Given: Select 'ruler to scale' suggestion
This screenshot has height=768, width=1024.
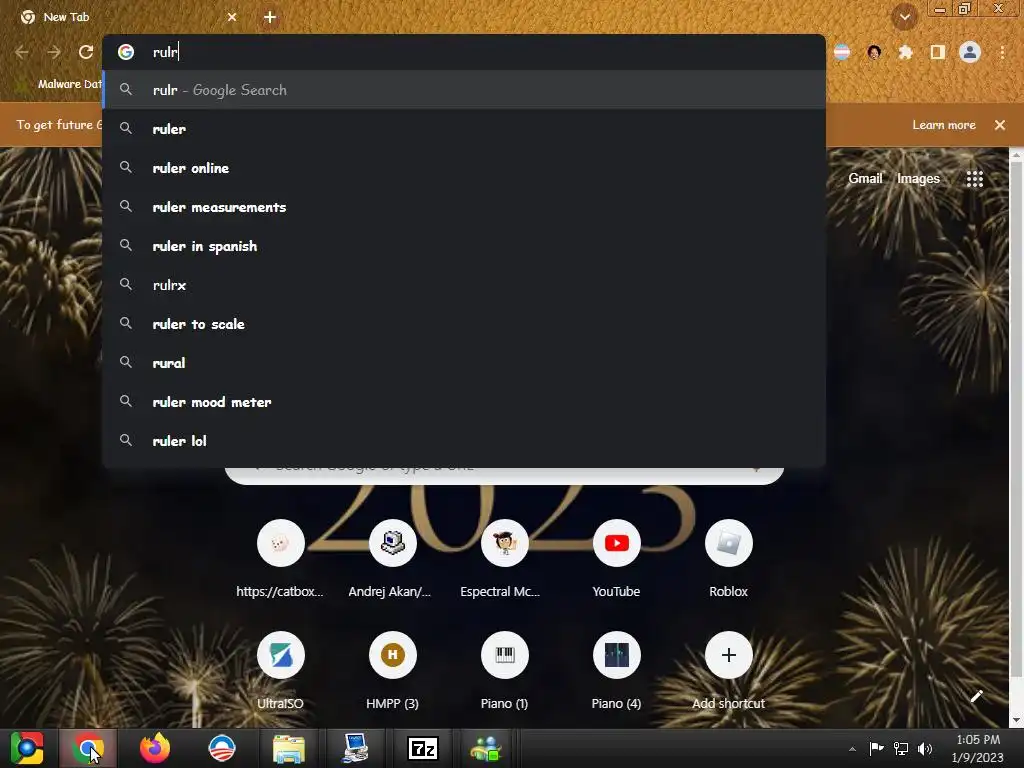Looking at the screenshot, I should pos(464,324).
